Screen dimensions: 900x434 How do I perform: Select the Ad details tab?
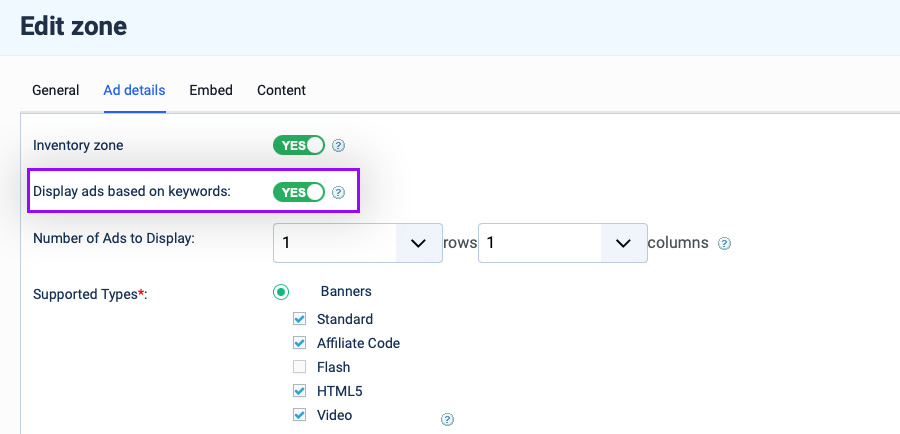coord(134,90)
